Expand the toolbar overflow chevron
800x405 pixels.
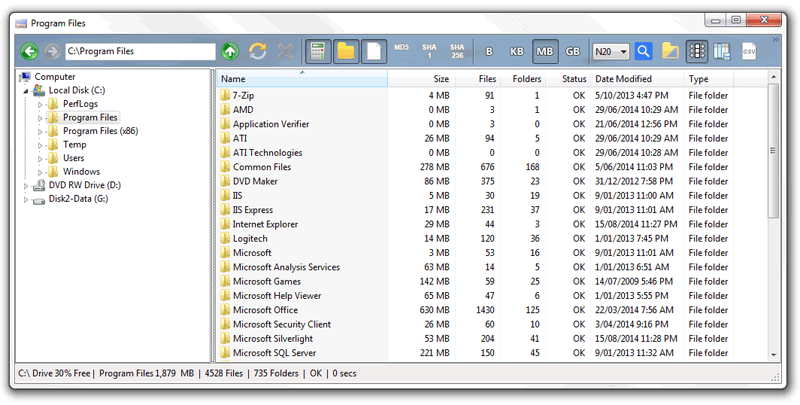pyautogui.click(x=776, y=39)
